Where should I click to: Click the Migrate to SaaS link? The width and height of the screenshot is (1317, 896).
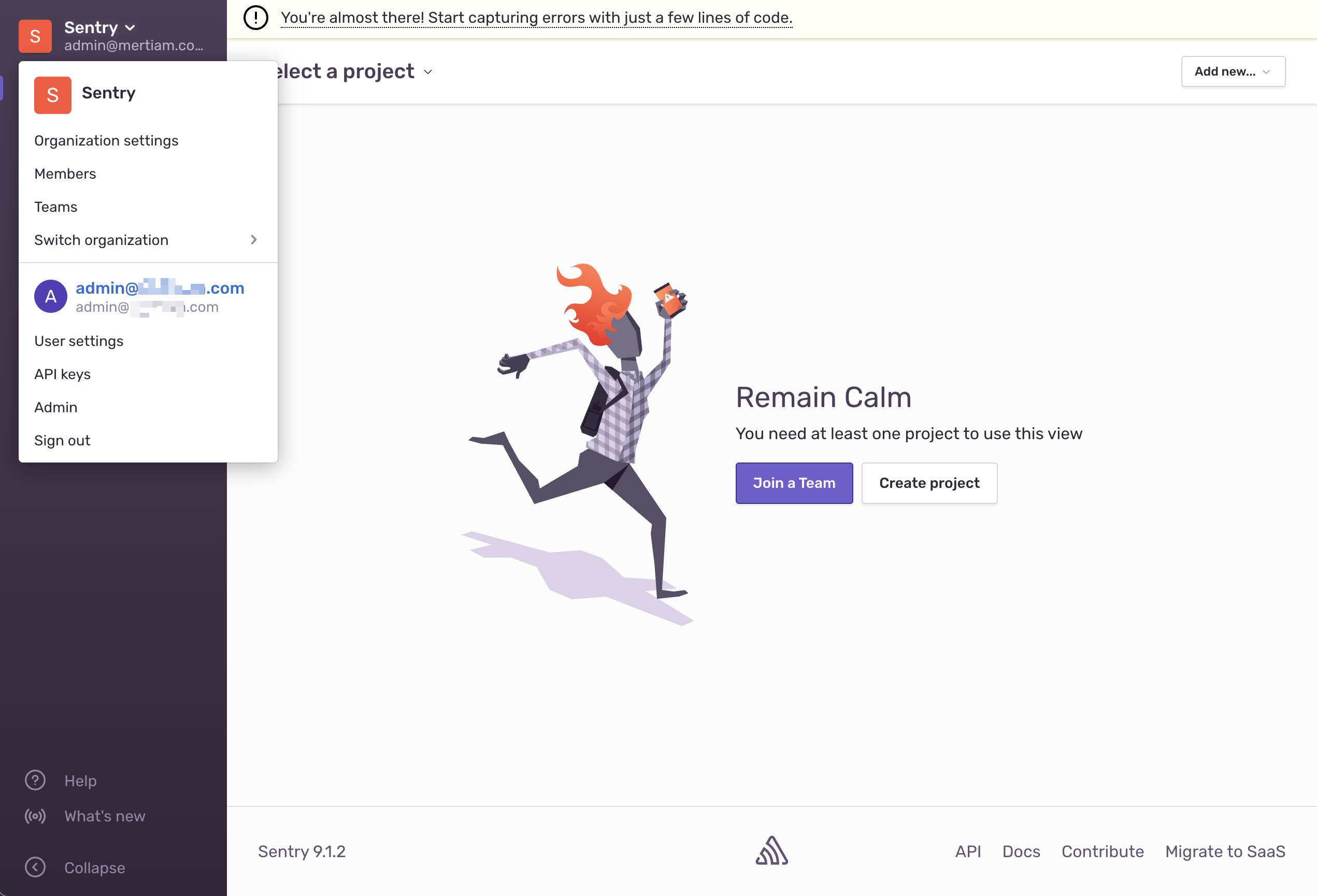[x=1225, y=851]
